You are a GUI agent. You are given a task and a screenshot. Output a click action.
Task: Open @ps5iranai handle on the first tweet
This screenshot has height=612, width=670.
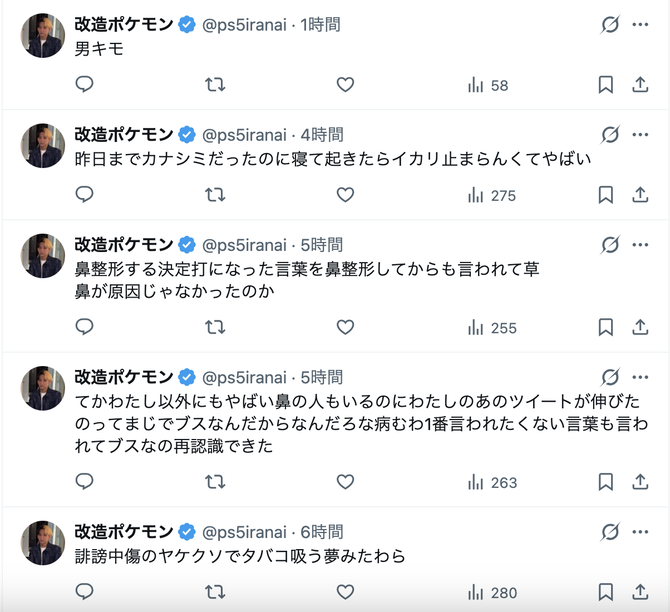click(244, 25)
